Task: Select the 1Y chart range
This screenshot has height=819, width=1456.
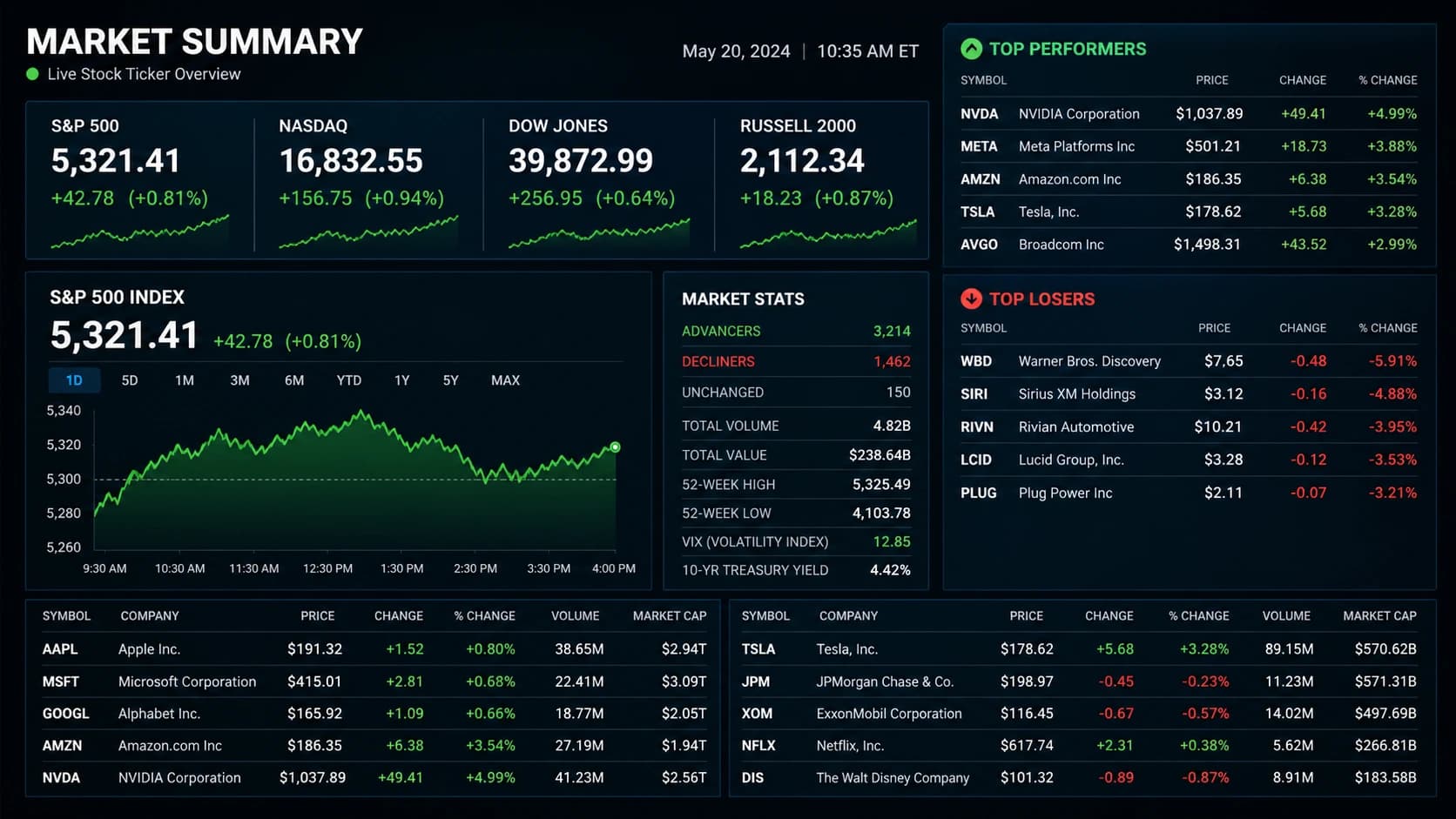Action: pos(401,380)
